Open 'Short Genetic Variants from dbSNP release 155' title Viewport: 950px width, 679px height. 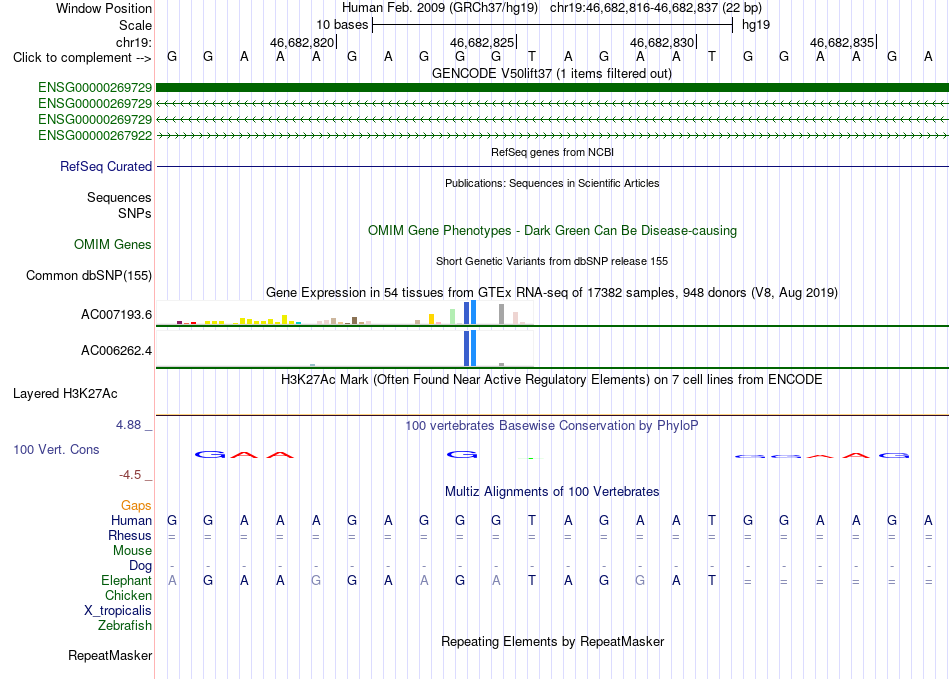tap(552, 261)
